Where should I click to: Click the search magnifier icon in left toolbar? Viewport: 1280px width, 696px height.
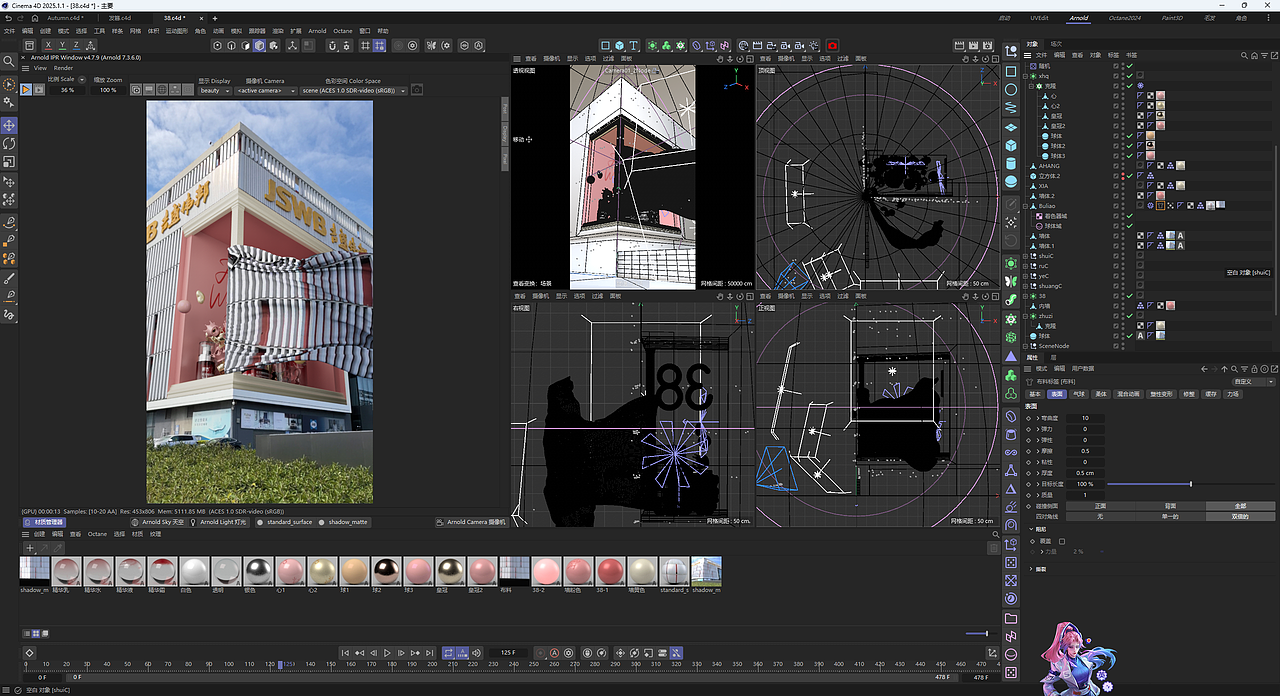pyautogui.click(x=9, y=61)
